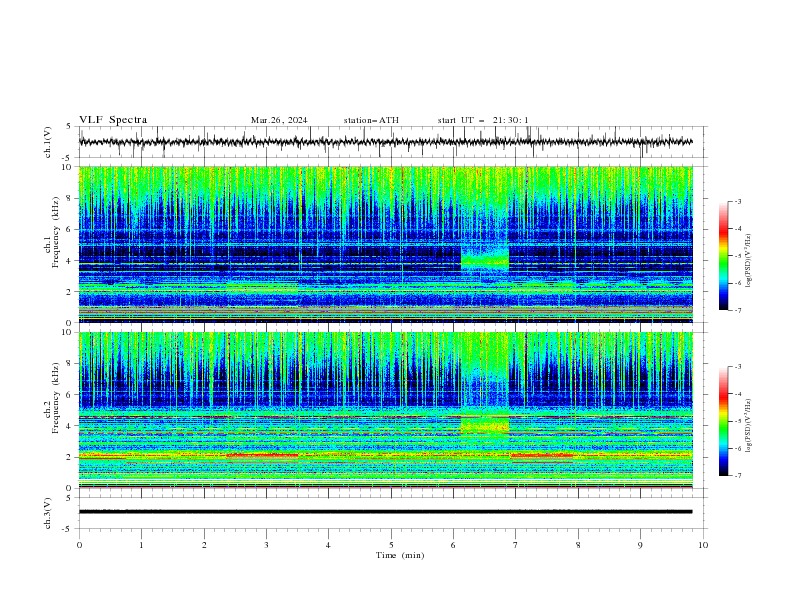Click the ch.2 log(PSD) color bar label
This screenshot has height=612, width=792.
click(x=748, y=425)
